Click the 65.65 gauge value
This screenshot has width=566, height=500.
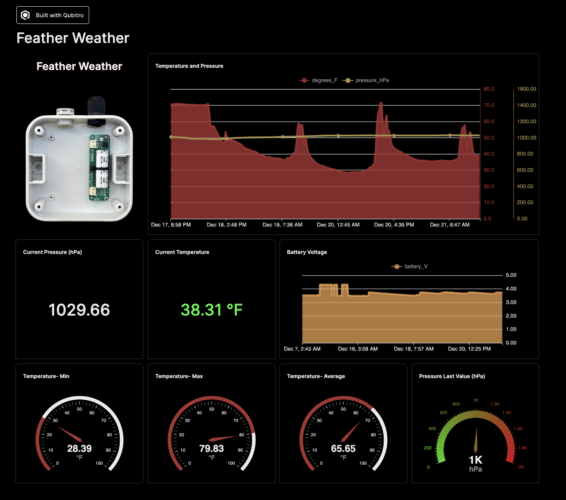click(x=343, y=448)
